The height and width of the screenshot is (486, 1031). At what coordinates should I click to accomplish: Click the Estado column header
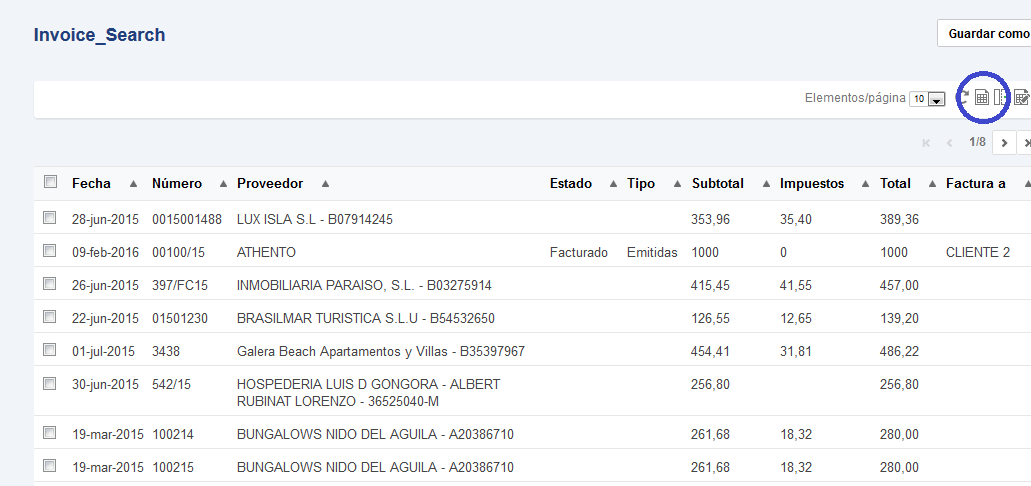pyautogui.click(x=571, y=183)
